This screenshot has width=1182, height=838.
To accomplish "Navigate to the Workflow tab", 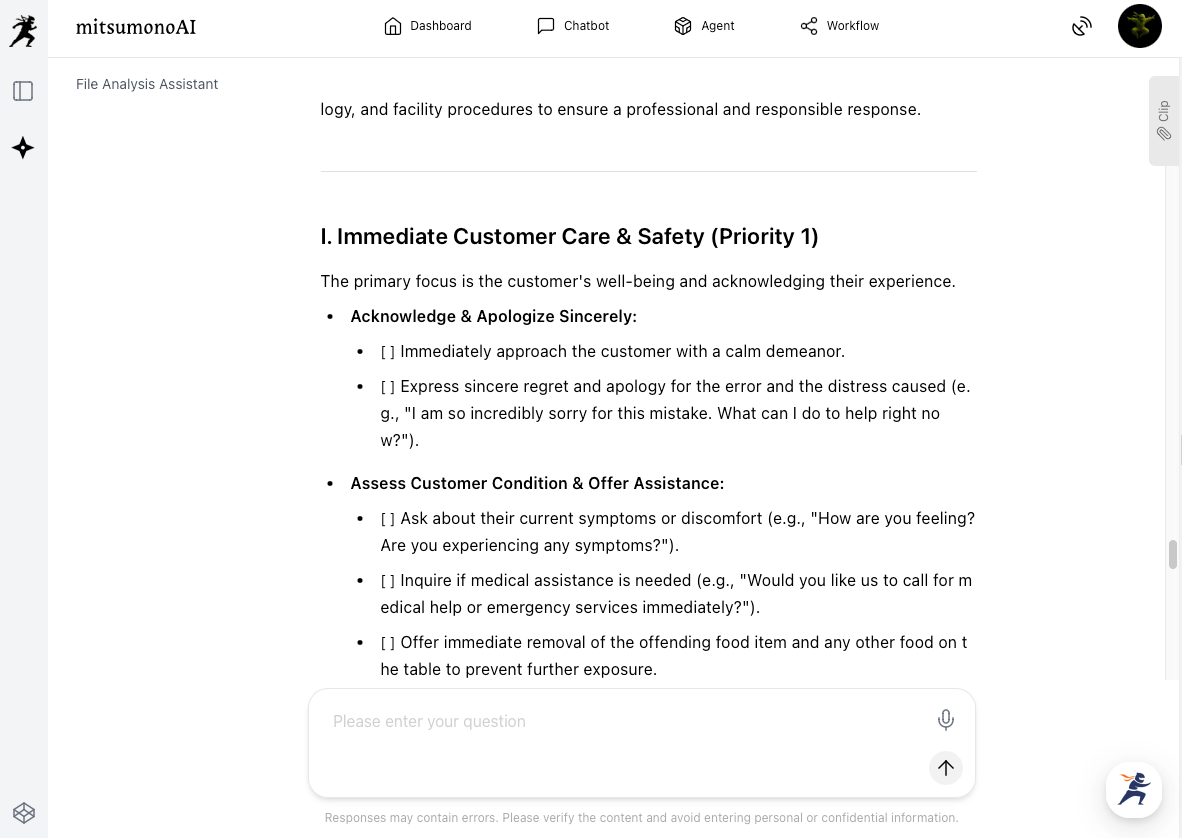I will pyautogui.click(x=839, y=26).
